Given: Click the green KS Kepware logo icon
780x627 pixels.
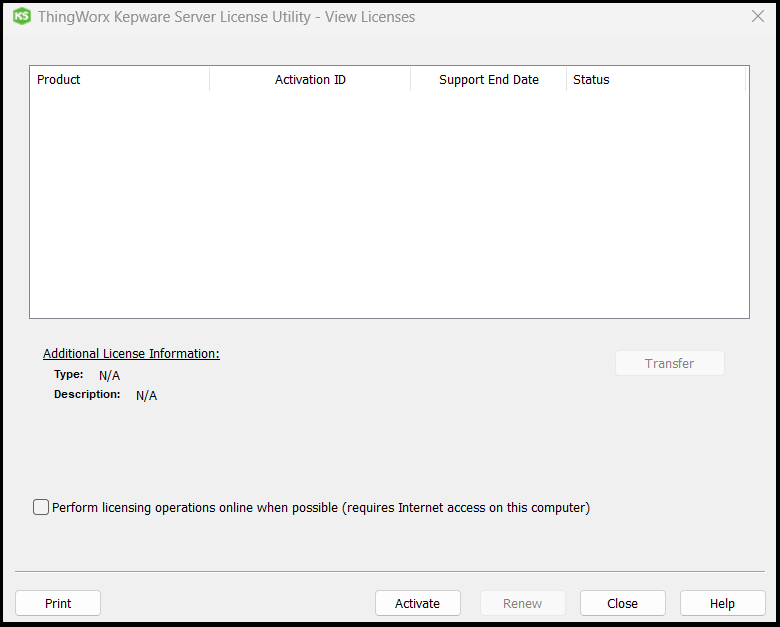Looking at the screenshot, I should 21,17.
